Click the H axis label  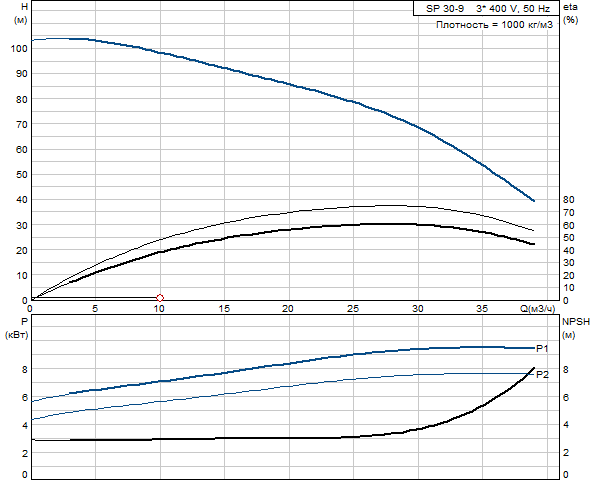click(x=23, y=7)
